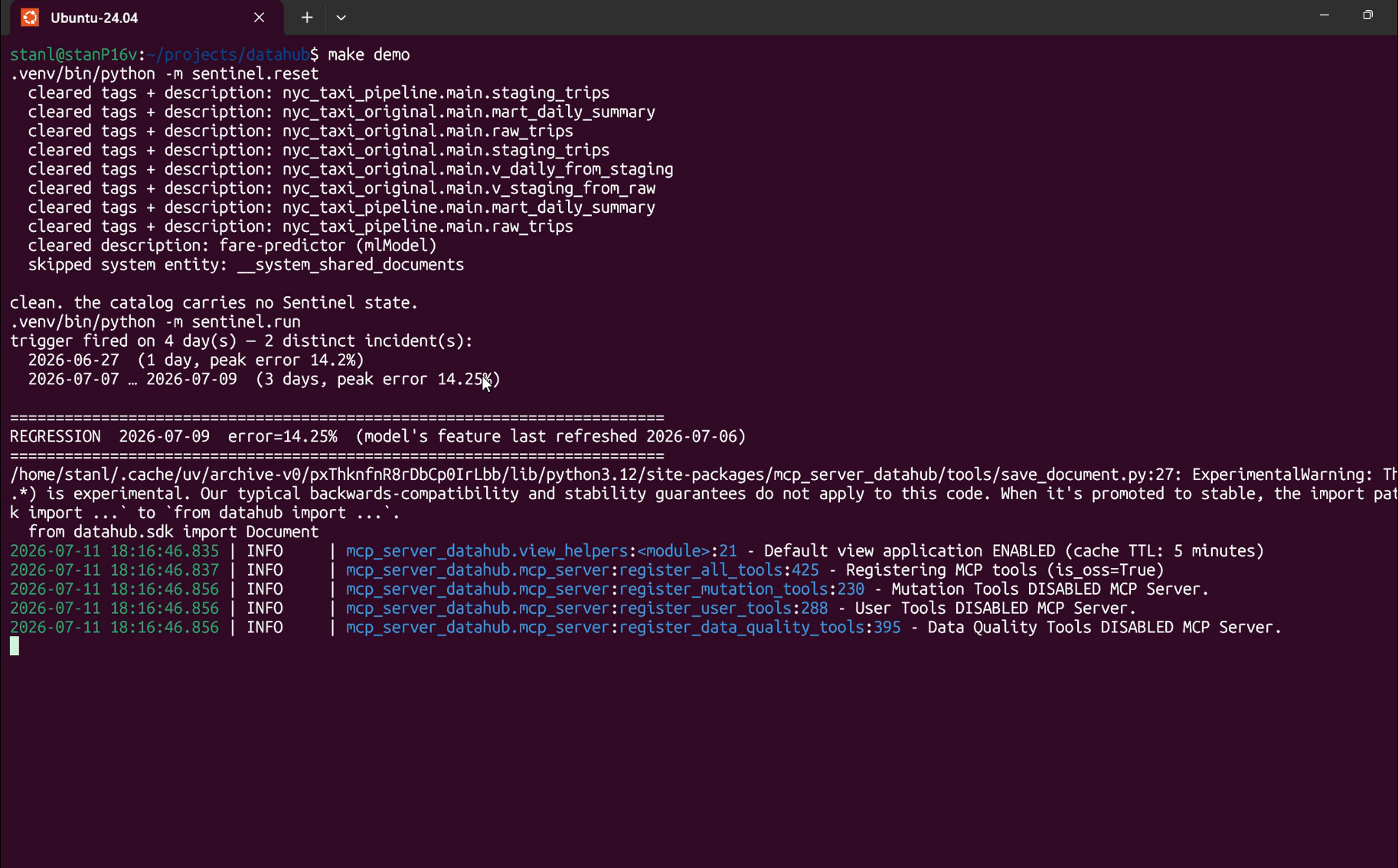Click the Ubuntu logo icon in the tab
Image resolution: width=1398 pixels, height=868 pixels.
pyautogui.click(x=30, y=17)
